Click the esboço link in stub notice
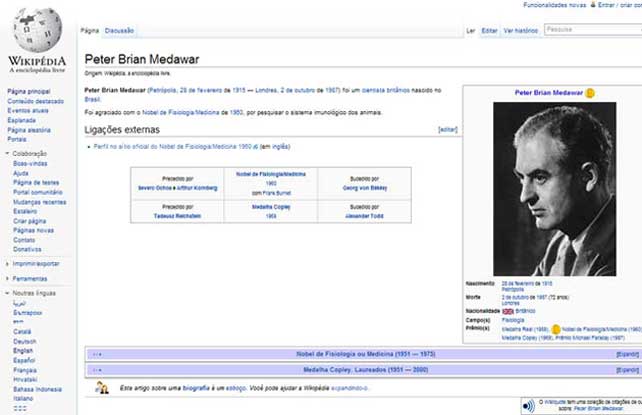 tap(236, 388)
